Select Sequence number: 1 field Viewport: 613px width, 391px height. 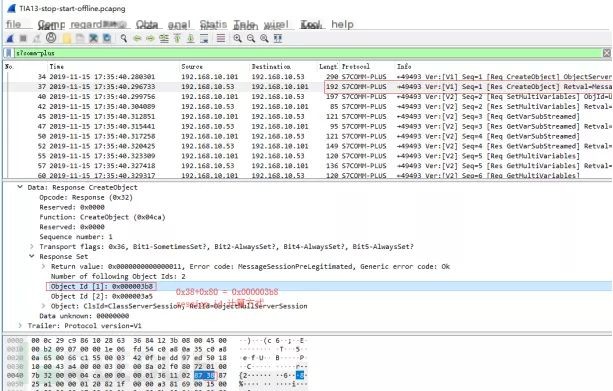coord(76,237)
